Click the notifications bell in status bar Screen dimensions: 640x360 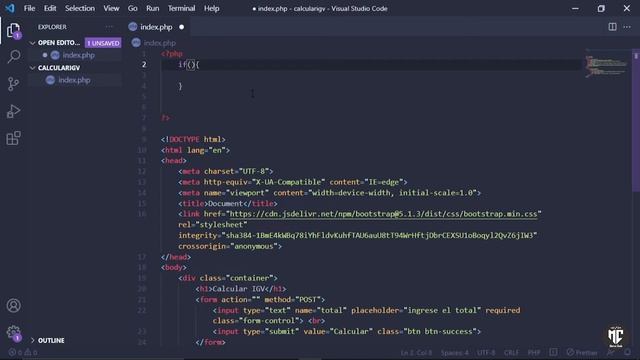(628, 352)
